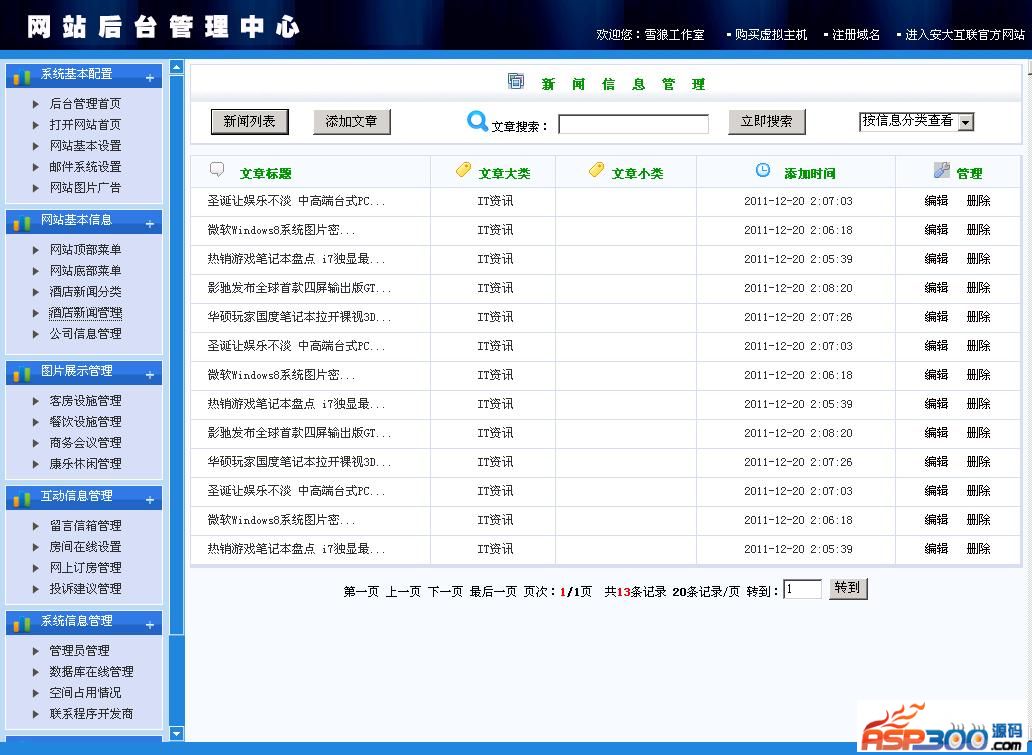Click the window icon beside 新闻信息管理 title
Image resolution: width=1032 pixels, height=755 pixels.
pos(516,82)
